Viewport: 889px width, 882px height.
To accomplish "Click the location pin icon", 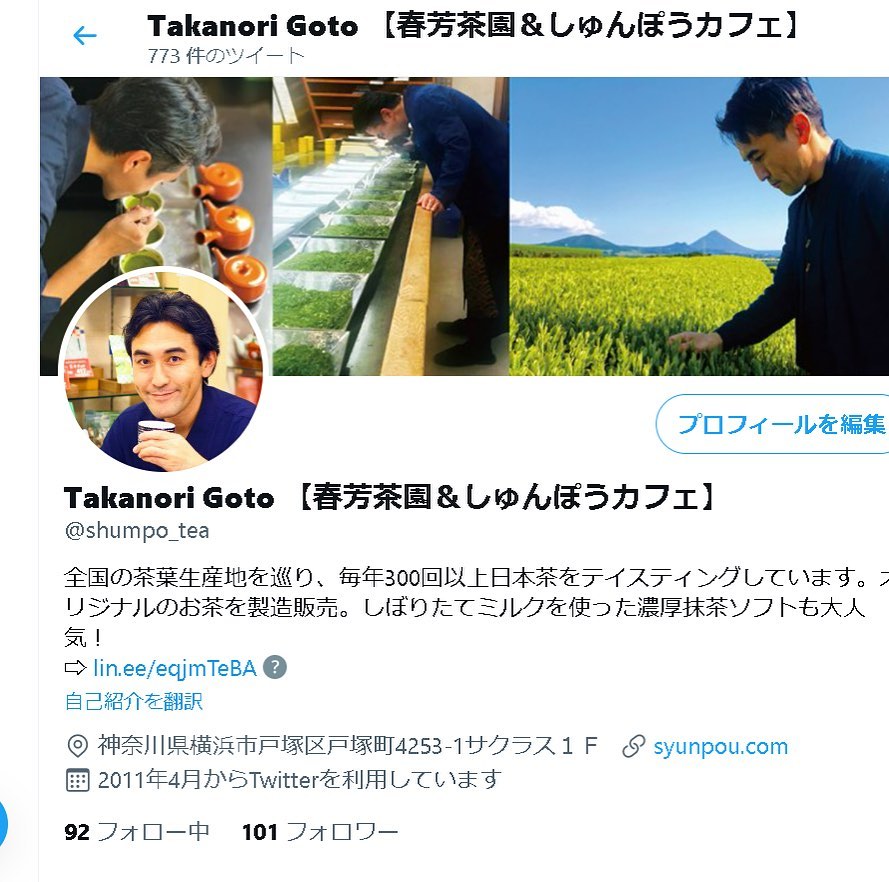I will pos(77,746).
